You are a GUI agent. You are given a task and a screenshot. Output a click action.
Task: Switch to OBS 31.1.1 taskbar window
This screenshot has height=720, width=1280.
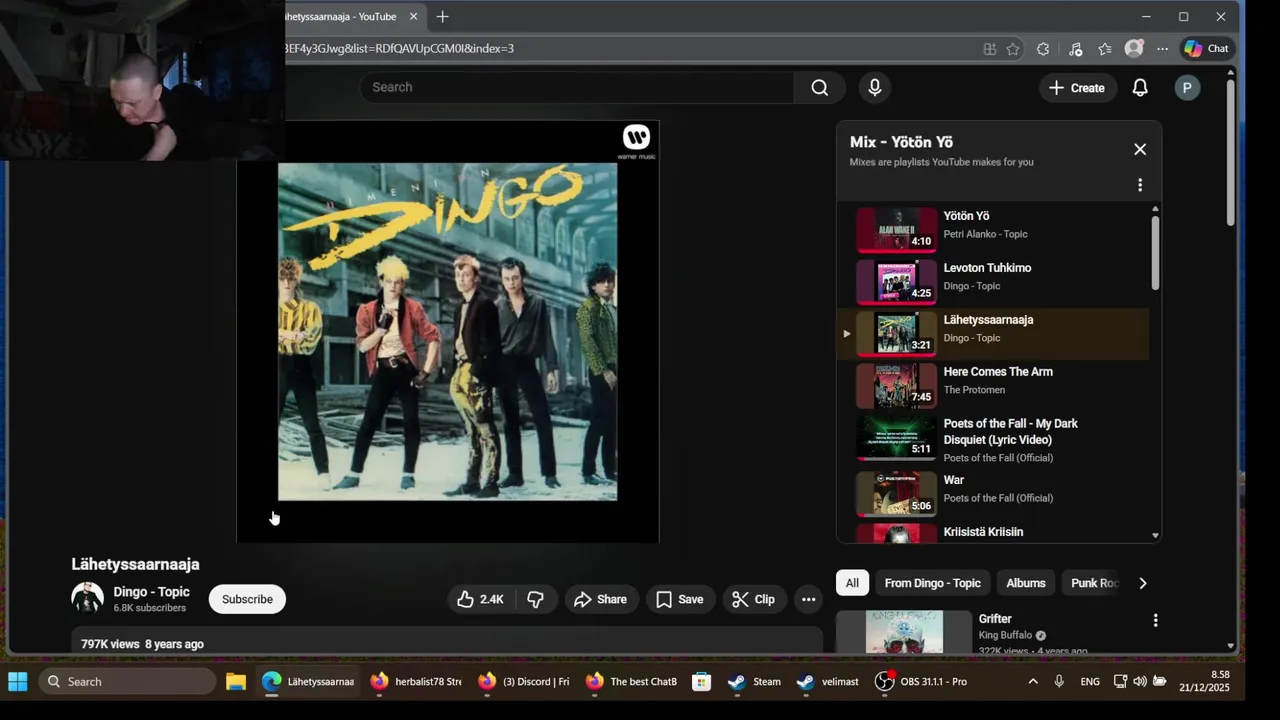[x=921, y=681]
